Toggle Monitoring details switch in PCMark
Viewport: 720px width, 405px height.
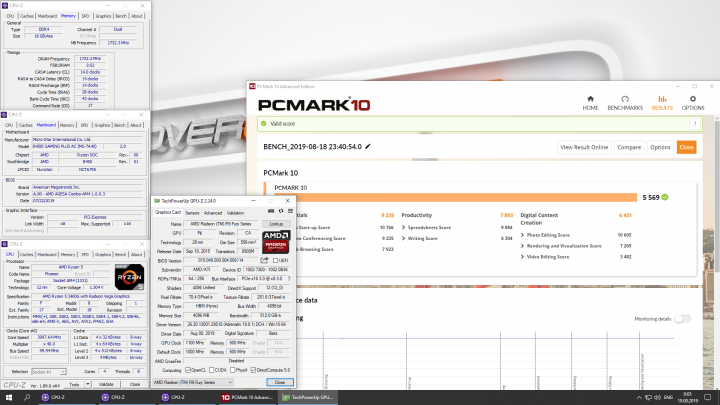[x=682, y=319]
